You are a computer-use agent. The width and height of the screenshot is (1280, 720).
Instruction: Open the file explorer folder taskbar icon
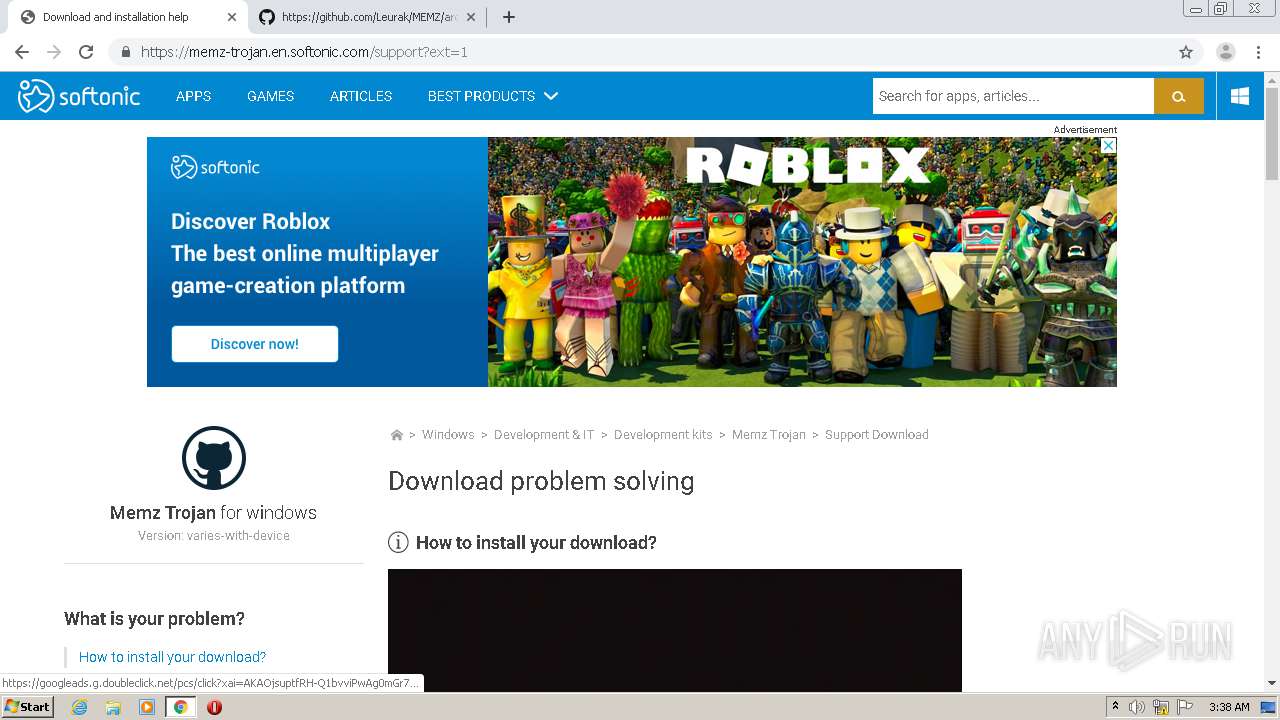coord(113,707)
